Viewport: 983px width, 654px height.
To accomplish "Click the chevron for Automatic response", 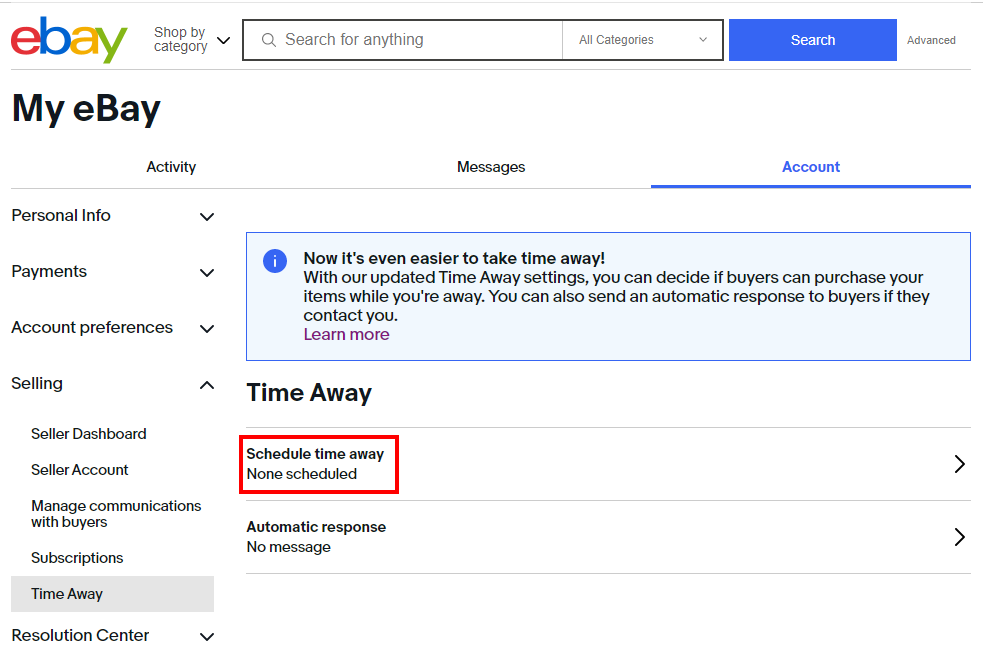I will click(959, 537).
